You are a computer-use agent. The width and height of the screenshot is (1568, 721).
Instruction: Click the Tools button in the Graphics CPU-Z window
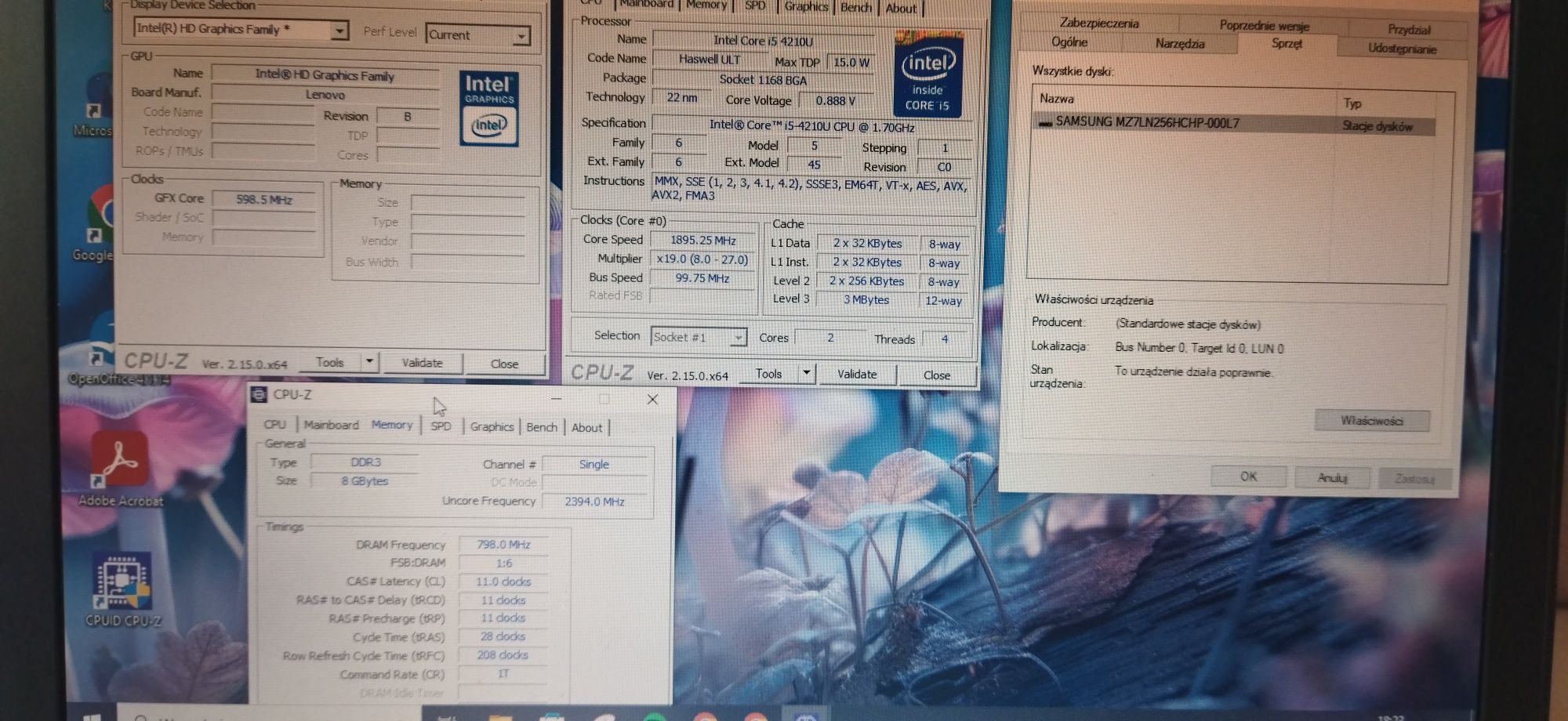click(330, 362)
